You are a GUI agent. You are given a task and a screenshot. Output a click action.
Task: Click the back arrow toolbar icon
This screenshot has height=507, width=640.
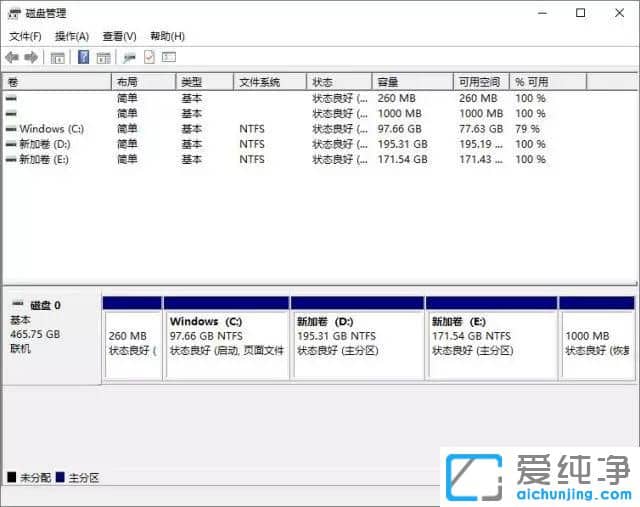(12, 58)
